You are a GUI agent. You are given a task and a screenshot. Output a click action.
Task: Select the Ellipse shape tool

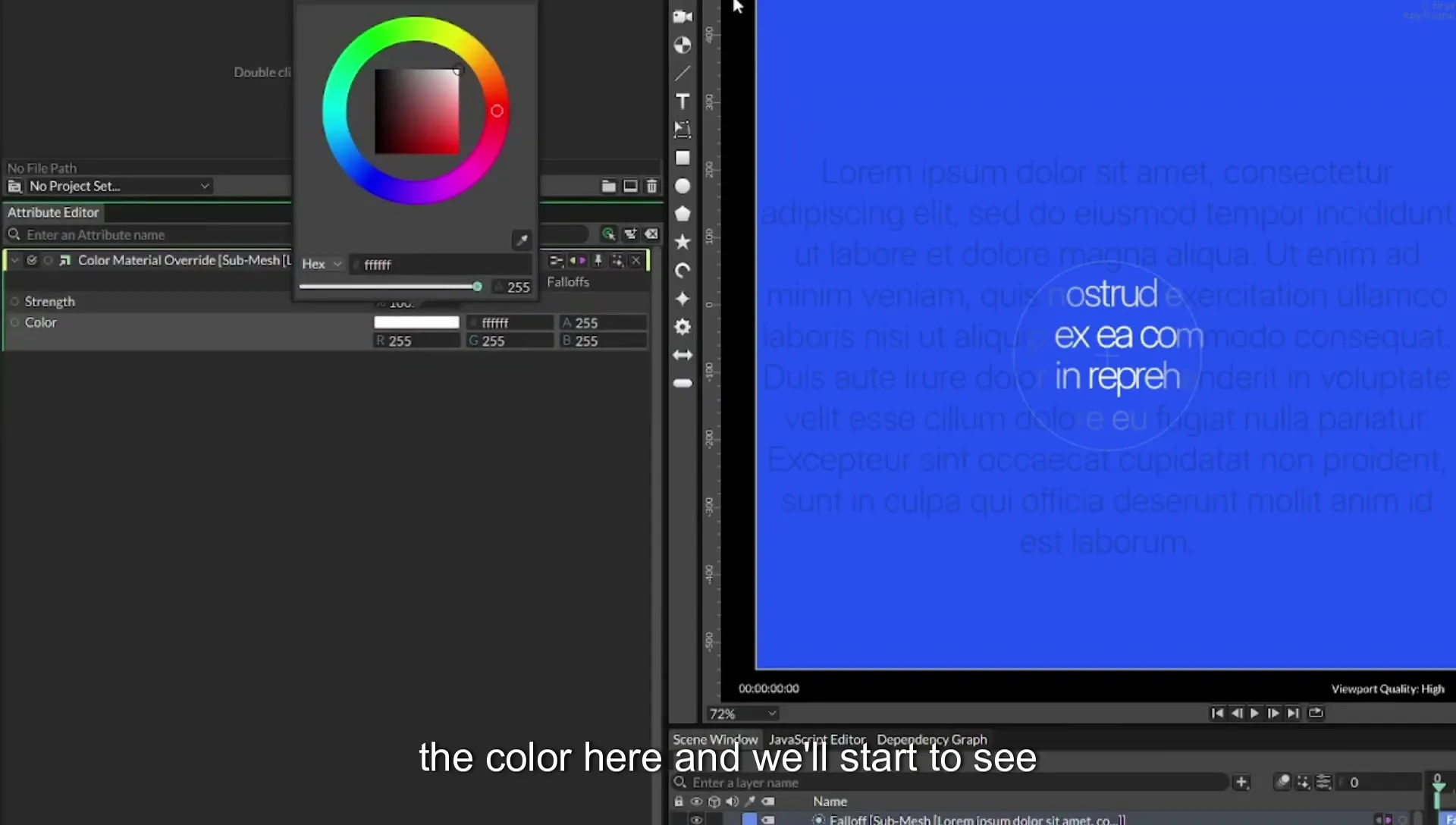(682, 186)
